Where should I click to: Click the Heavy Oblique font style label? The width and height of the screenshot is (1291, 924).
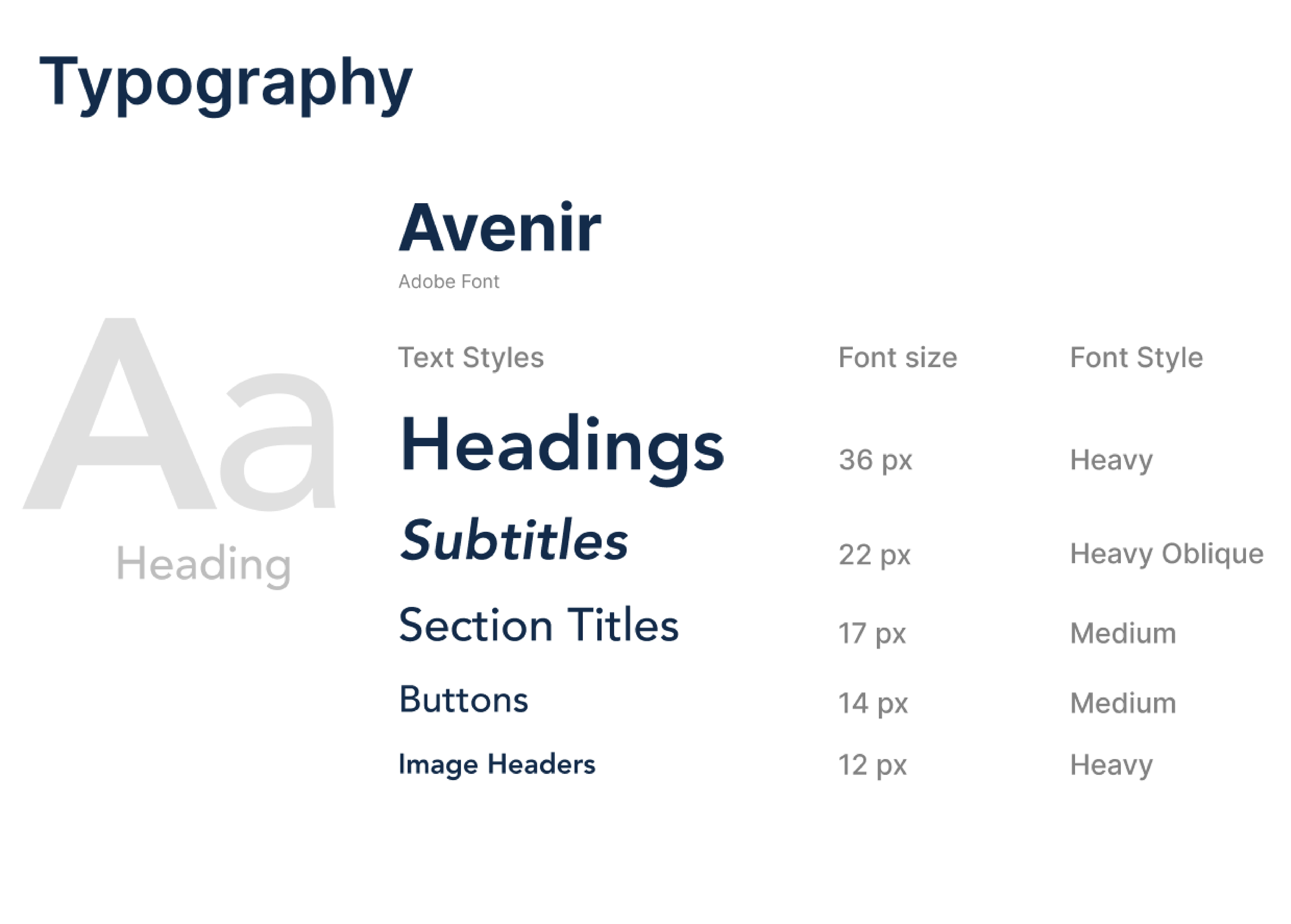point(1167,553)
